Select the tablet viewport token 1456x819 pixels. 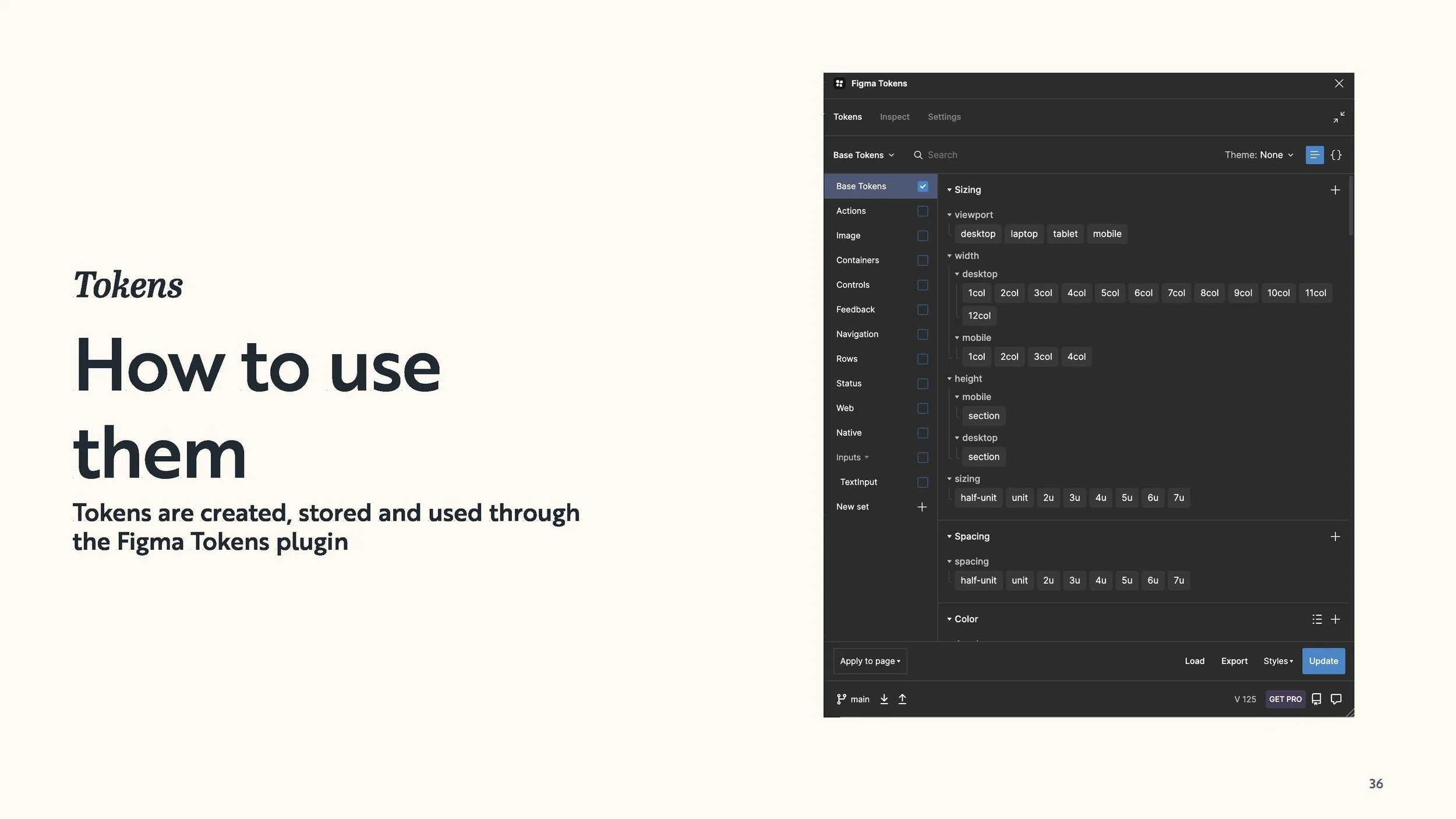click(x=1065, y=234)
